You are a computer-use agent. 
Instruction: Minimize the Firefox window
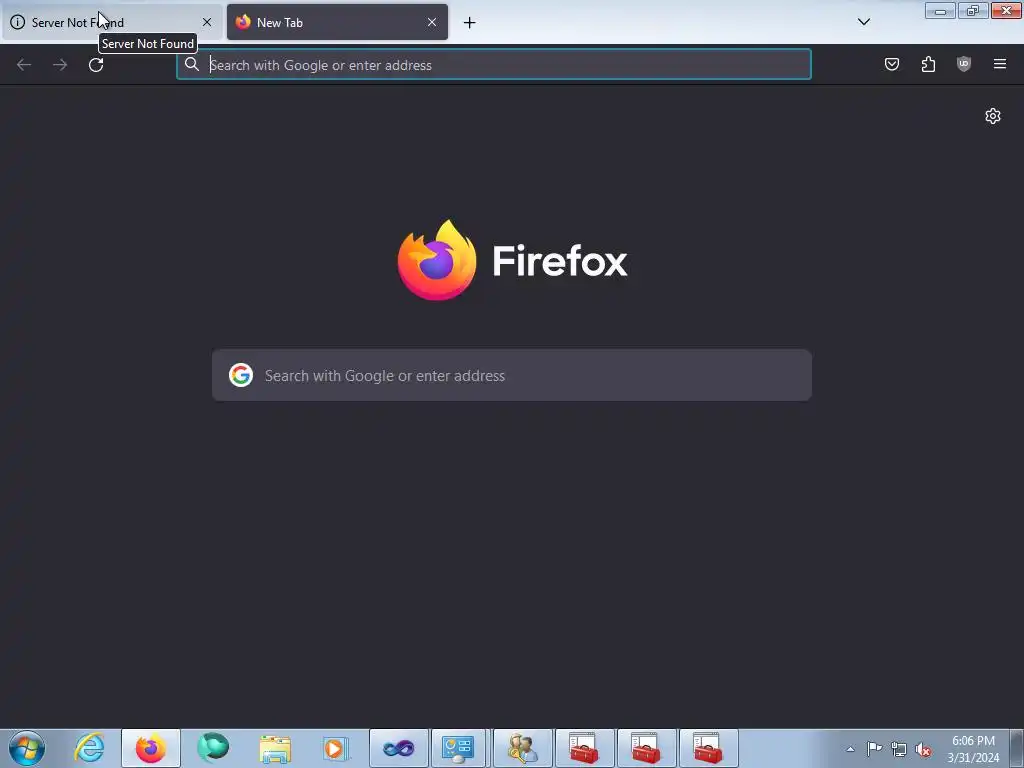click(x=940, y=10)
